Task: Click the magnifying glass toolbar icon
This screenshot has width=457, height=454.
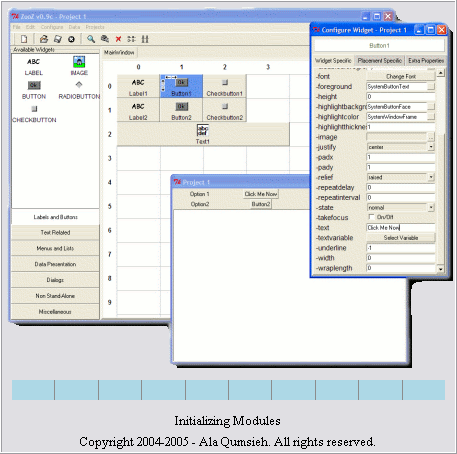Action: [91, 39]
